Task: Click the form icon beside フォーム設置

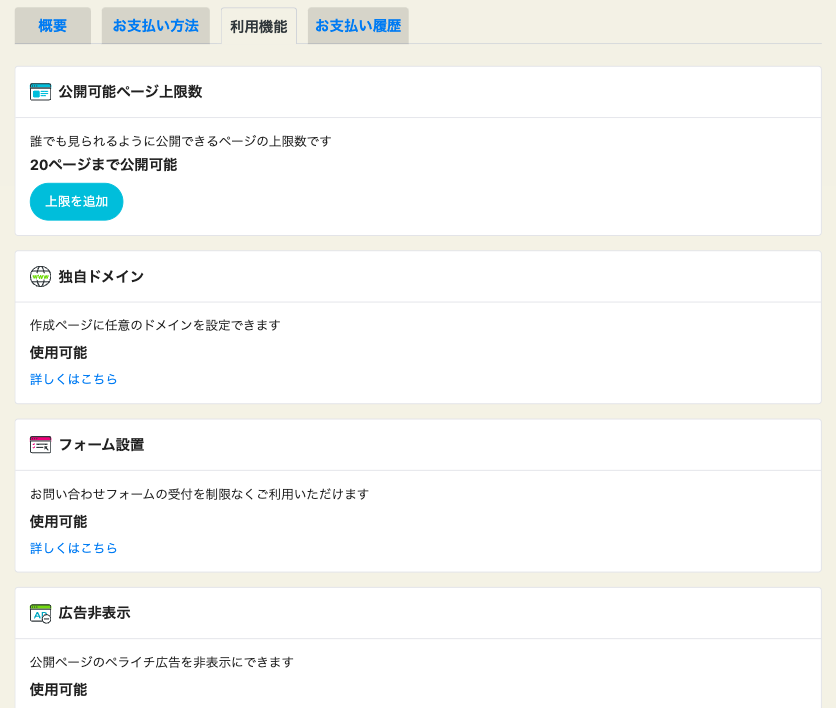Action: pyautogui.click(x=41, y=445)
